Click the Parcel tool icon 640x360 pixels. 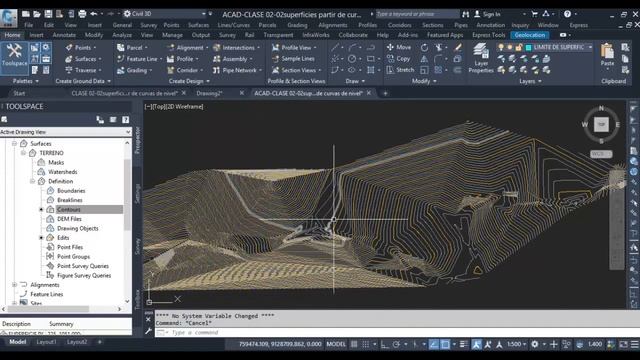point(121,47)
